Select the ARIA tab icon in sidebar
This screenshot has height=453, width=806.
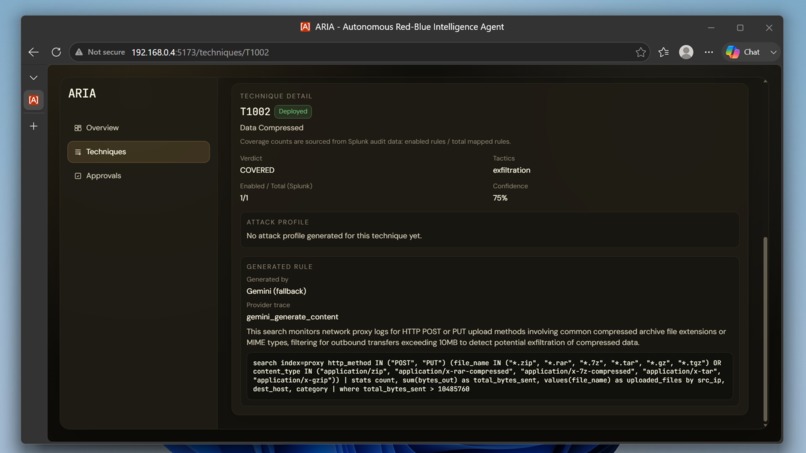pyautogui.click(x=33, y=100)
